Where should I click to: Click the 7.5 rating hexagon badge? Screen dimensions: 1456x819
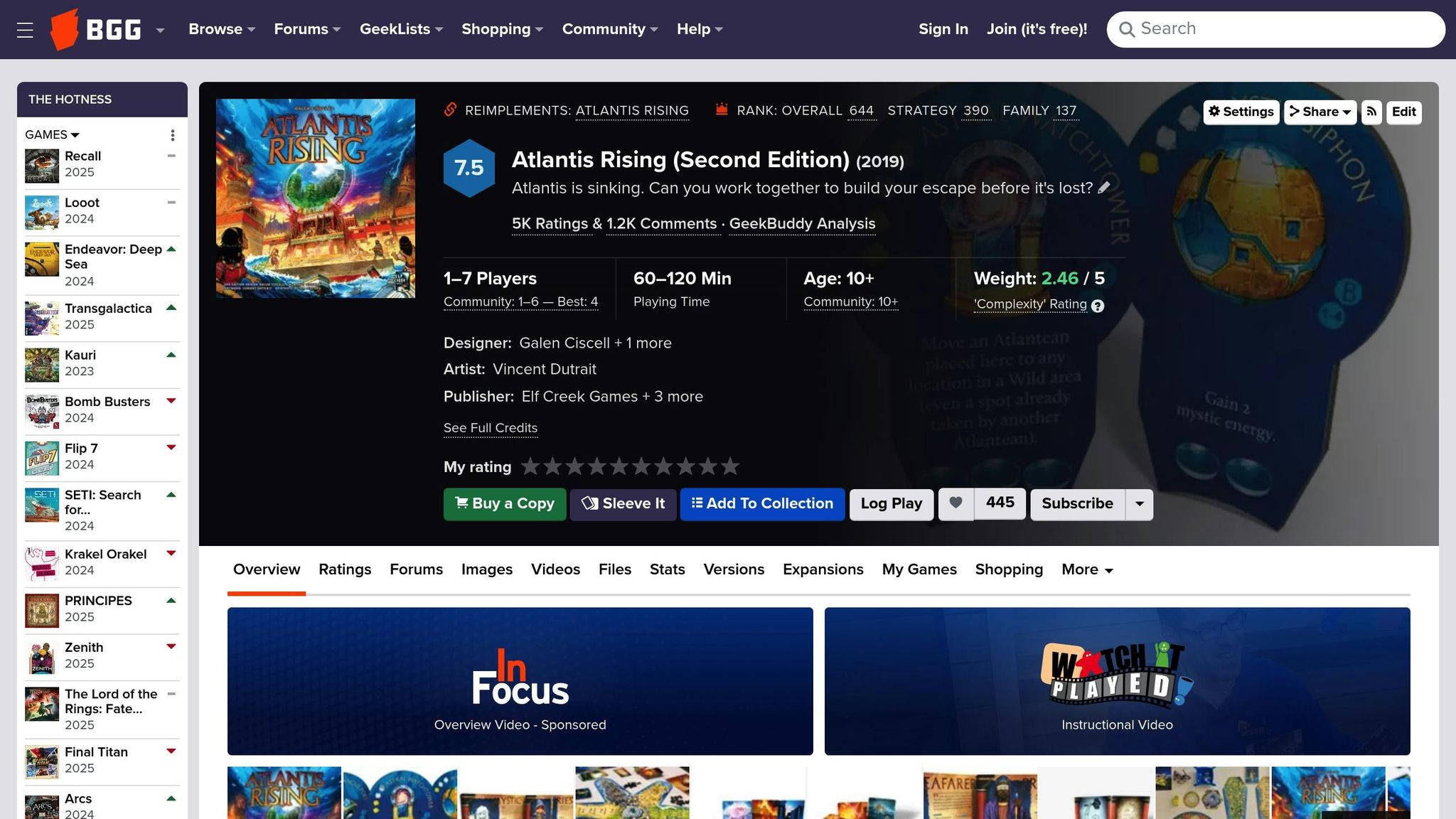coord(469,168)
